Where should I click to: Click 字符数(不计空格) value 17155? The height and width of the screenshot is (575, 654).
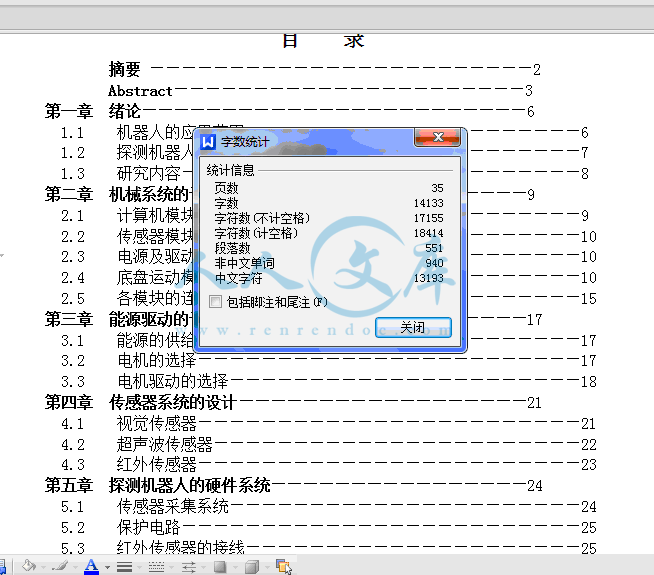tap(428, 218)
